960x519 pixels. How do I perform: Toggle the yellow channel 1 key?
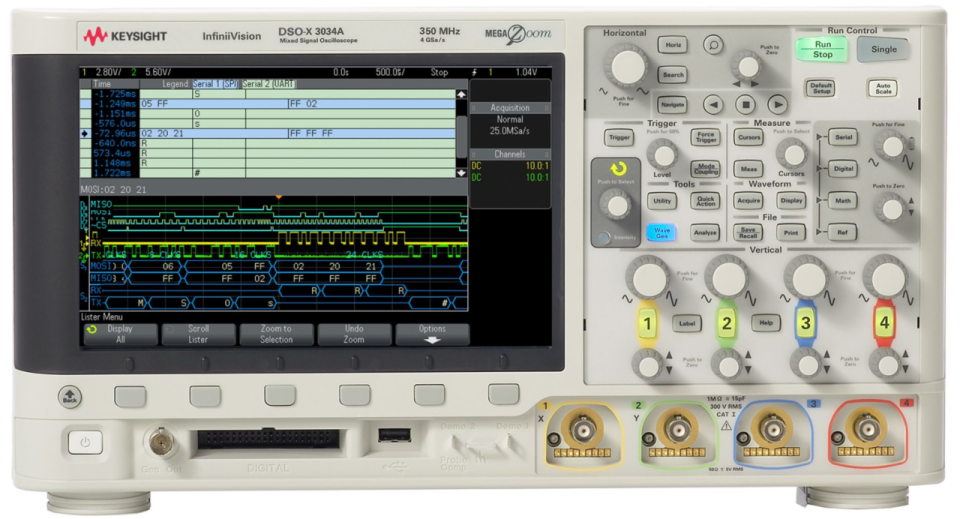tap(647, 323)
